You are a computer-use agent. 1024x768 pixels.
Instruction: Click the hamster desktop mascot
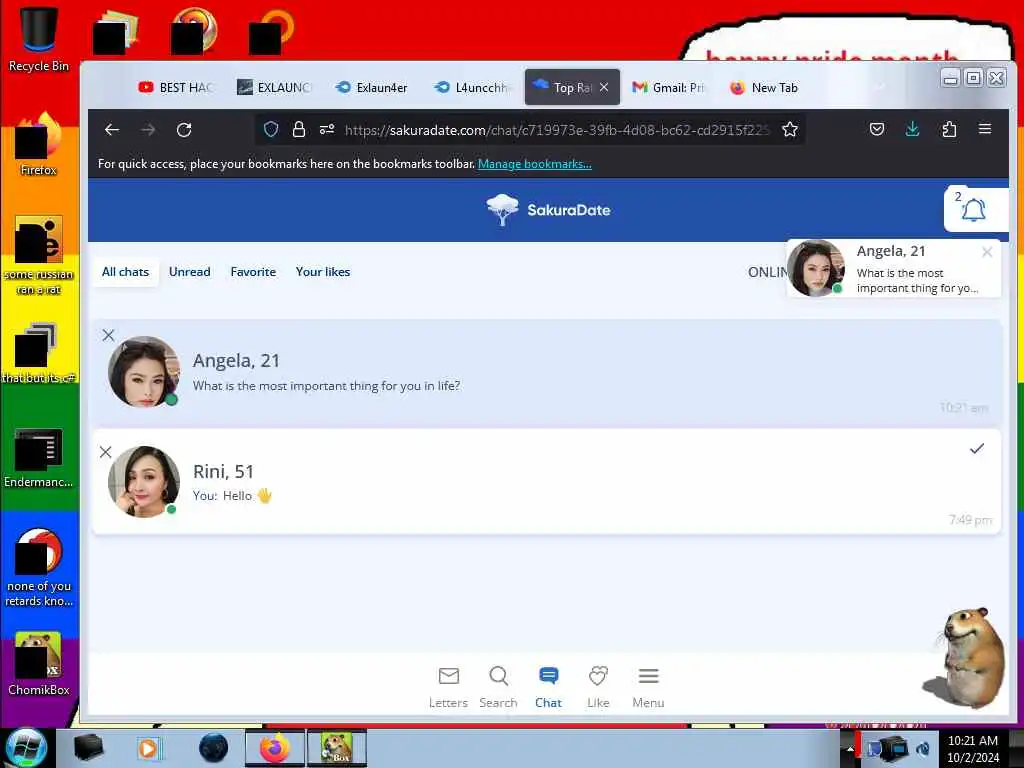(x=964, y=658)
